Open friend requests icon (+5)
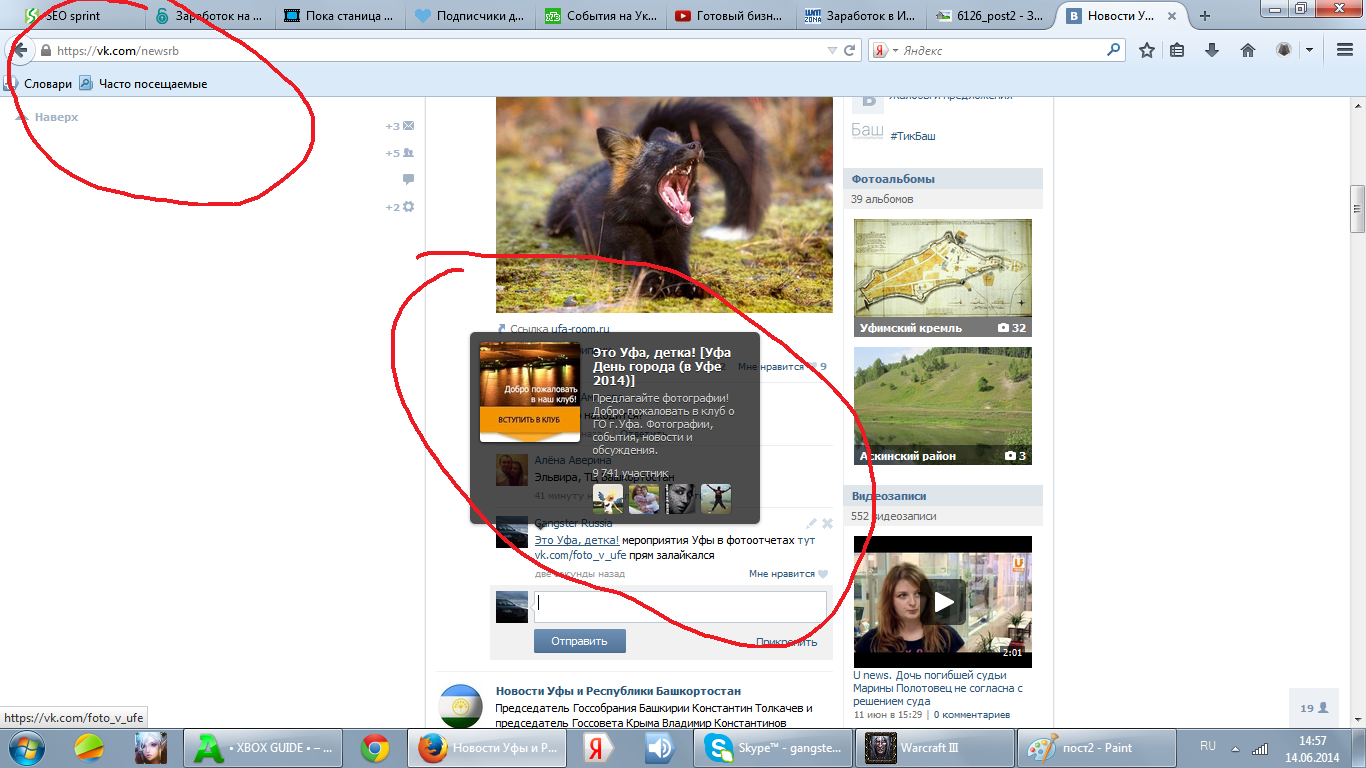Image resolution: width=1366 pixels, height=768 pixels. [x=408, y=153]
